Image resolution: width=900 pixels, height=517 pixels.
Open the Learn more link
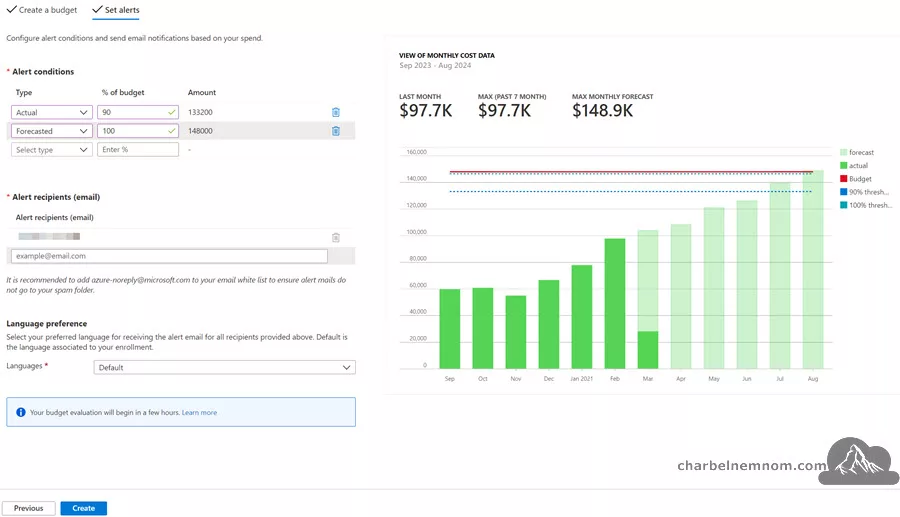pos(199,413)
